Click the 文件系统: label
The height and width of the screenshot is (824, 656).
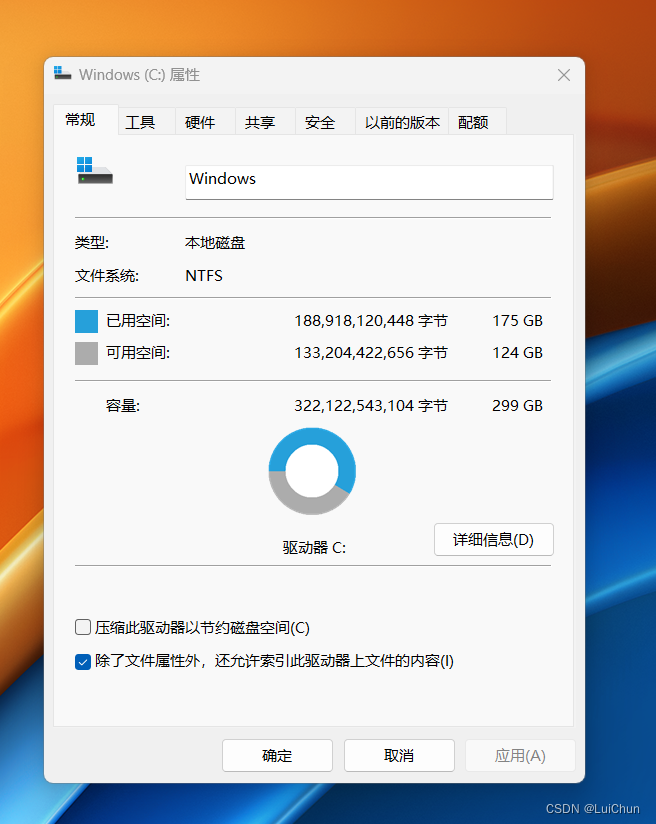[x=107, y=276]
